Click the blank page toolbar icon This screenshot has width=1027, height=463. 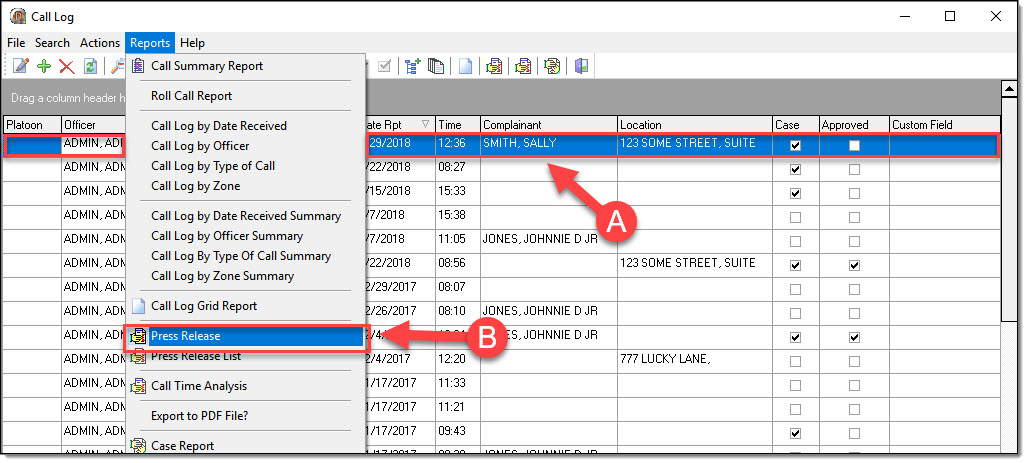[x=465, y=66]
